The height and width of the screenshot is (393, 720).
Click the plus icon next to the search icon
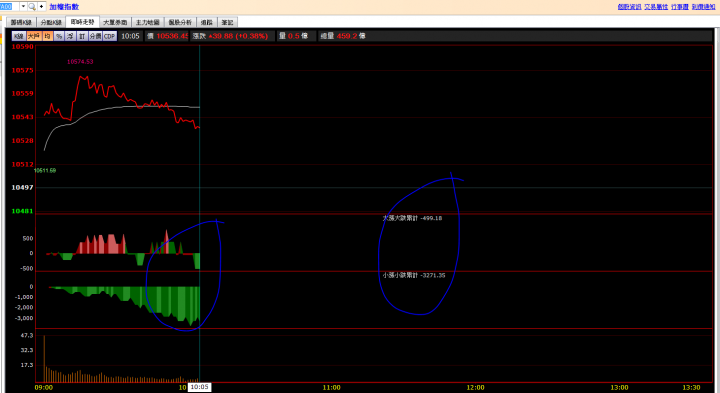point(41,6)
